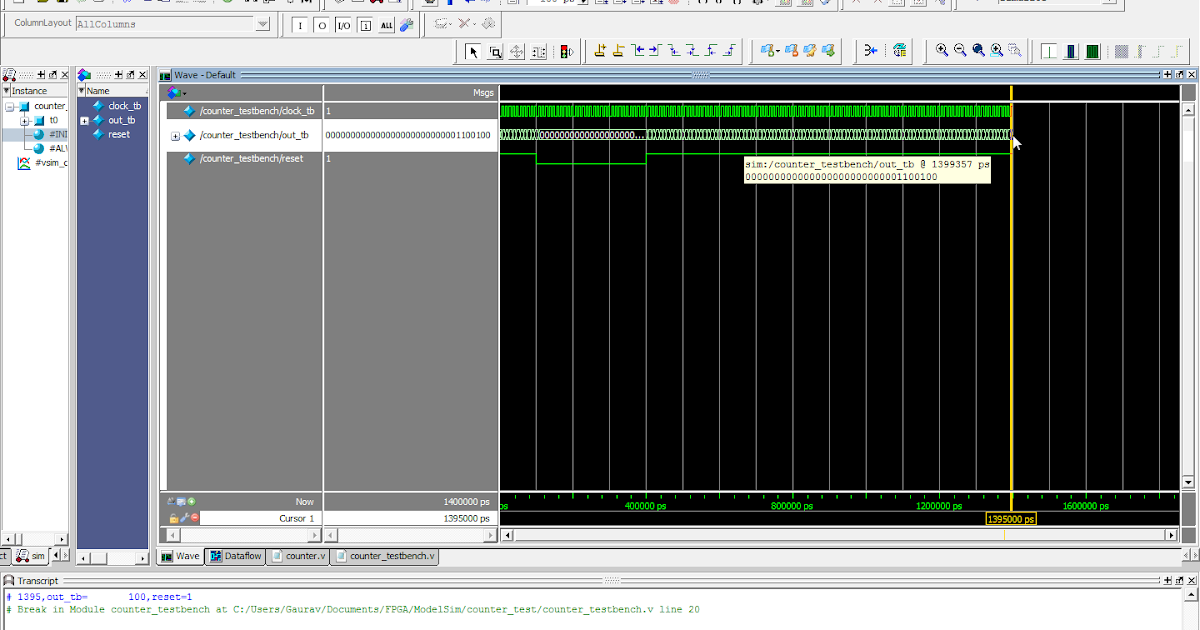Image resolution: width=1200 pixels, height=630 pixels.
Task: Open the counter.v tab
Action: click(x=296, y=556)
